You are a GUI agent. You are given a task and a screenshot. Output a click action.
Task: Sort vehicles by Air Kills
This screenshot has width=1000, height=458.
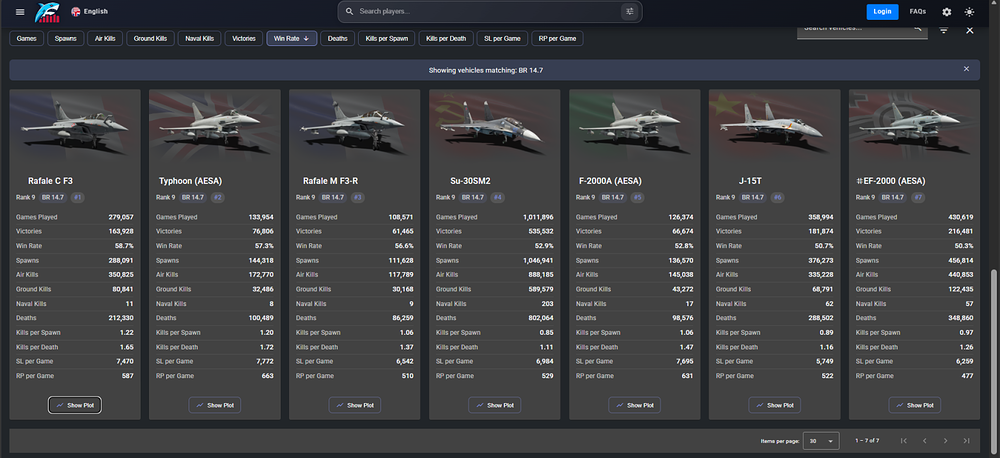point(105,38)
